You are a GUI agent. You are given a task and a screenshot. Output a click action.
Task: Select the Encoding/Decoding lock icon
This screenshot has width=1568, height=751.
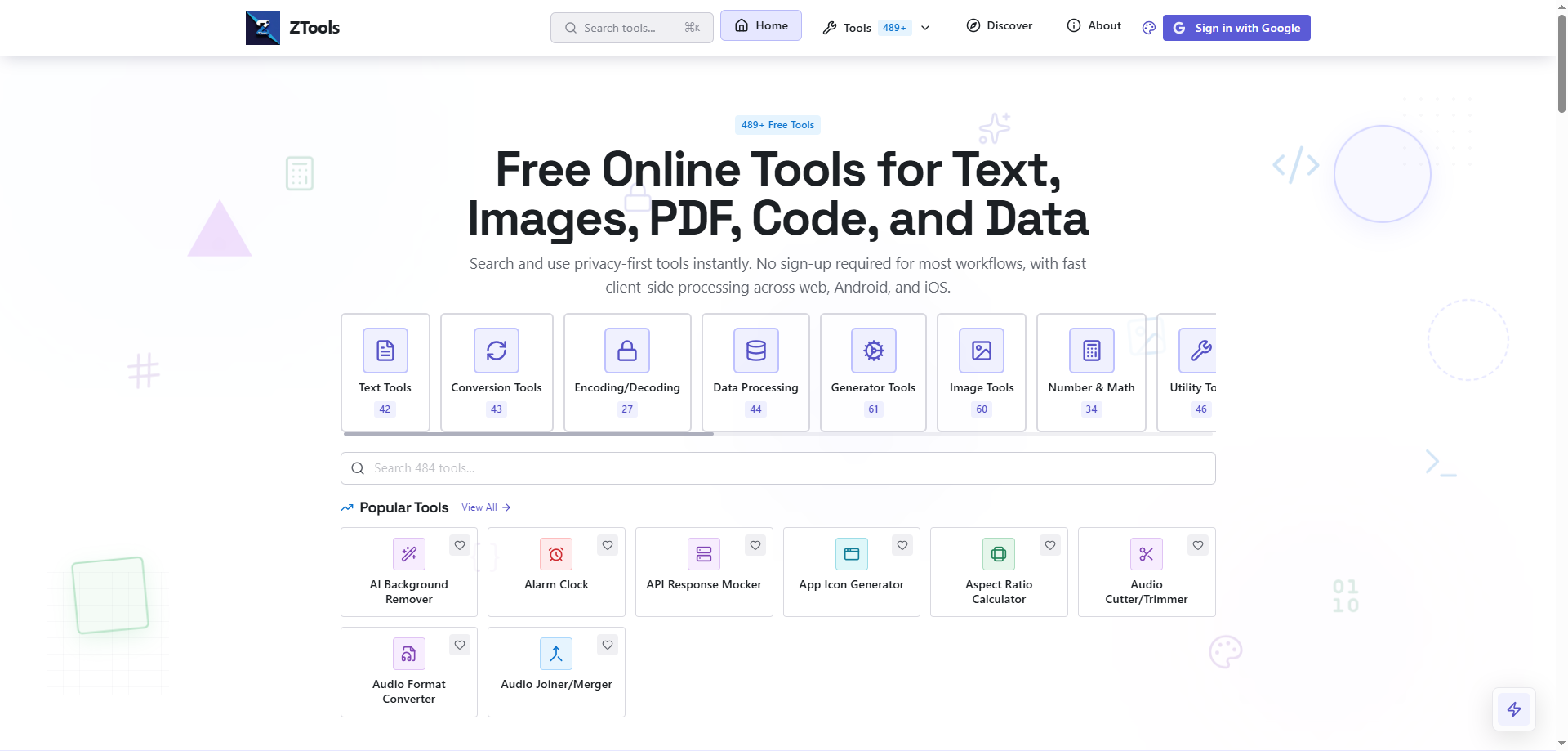pyautogui.click(x=626, y=351)
